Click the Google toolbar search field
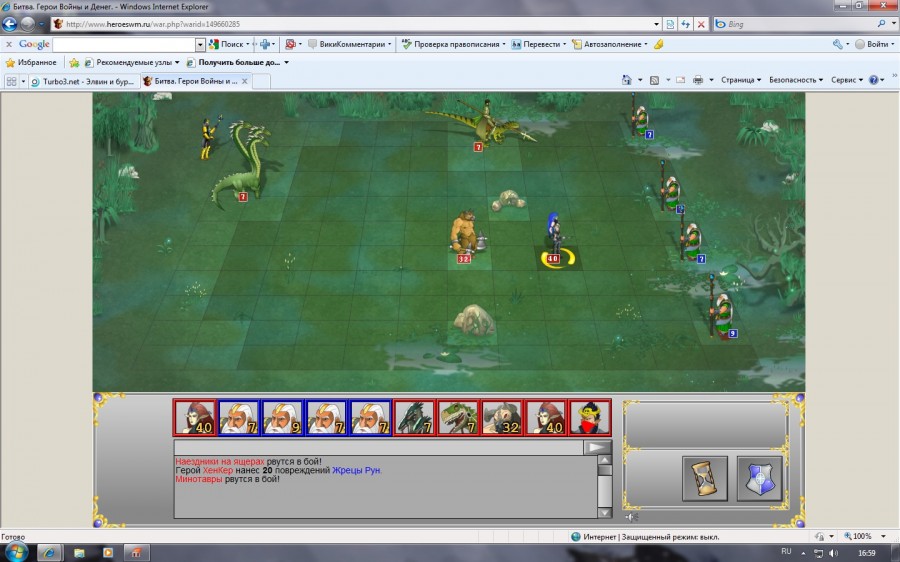The image size is (900, 562). point(125,44)
